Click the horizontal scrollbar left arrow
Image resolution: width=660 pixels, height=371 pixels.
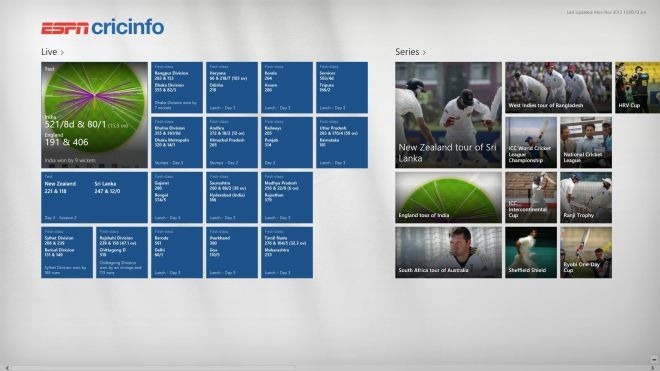7,368
